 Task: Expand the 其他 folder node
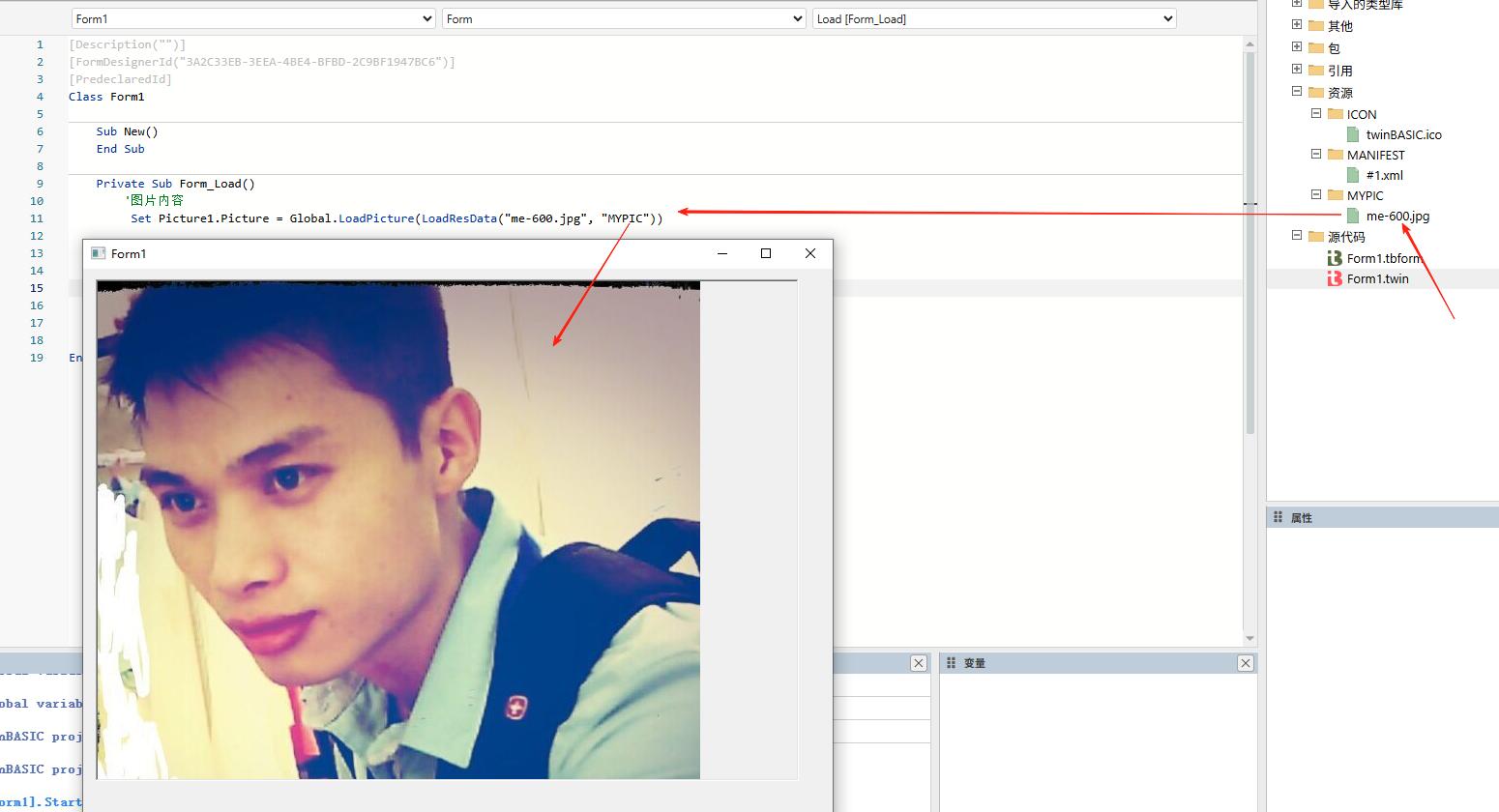(1297, 25)
